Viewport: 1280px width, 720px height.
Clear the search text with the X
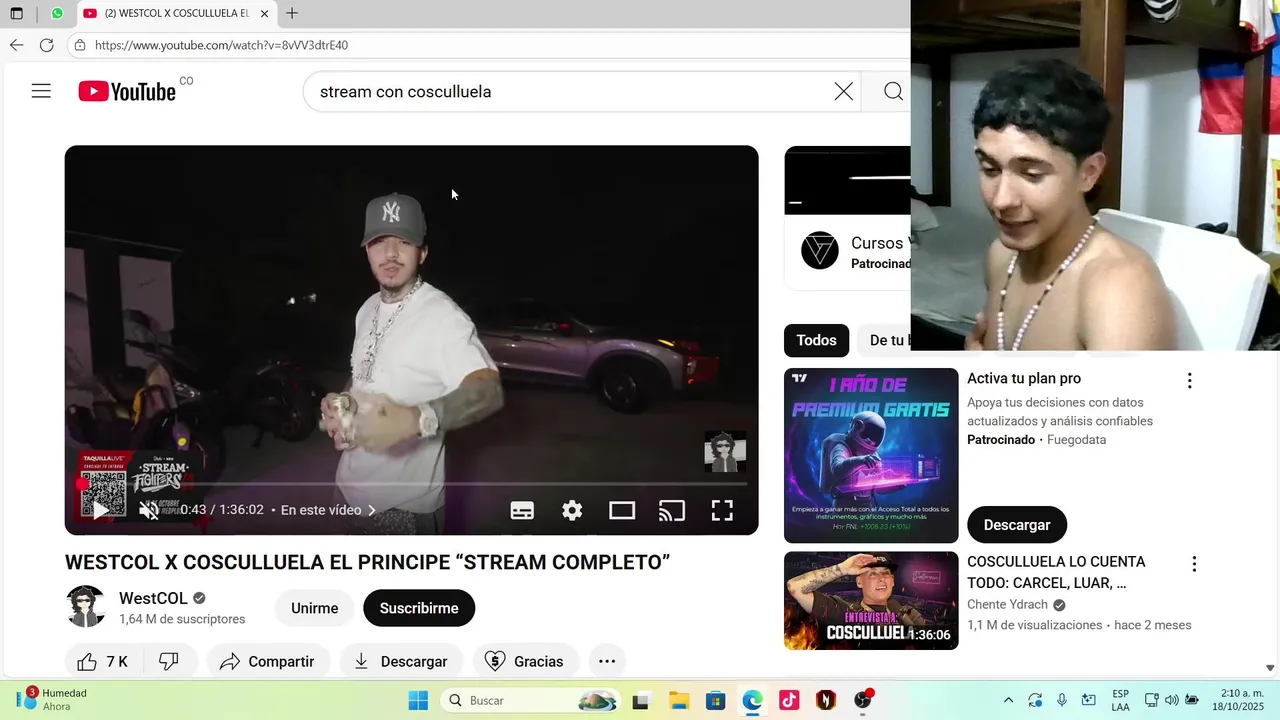tap(844, 91)
